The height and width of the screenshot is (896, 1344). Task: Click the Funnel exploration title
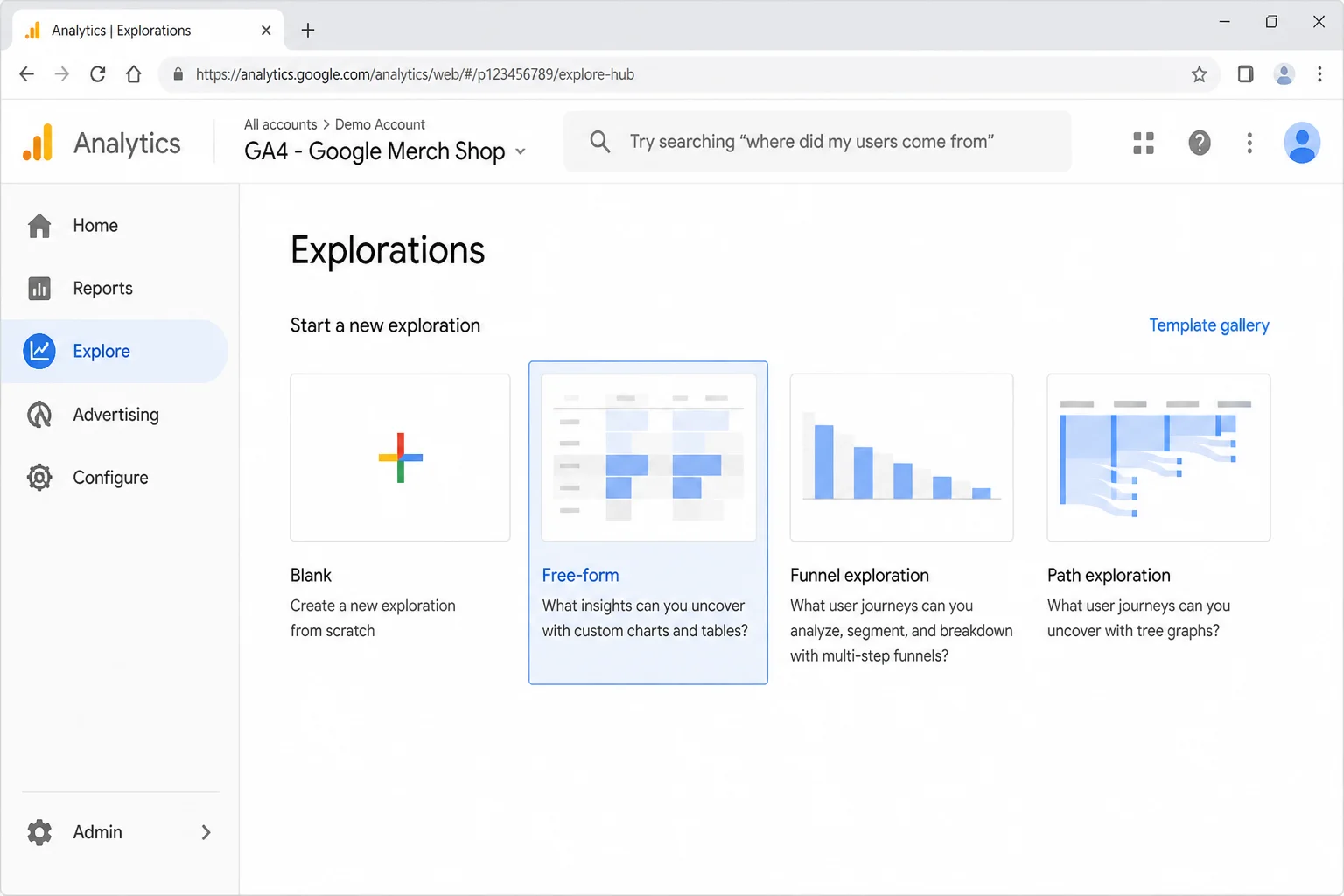pyautogui.click(x=859, y=576)
